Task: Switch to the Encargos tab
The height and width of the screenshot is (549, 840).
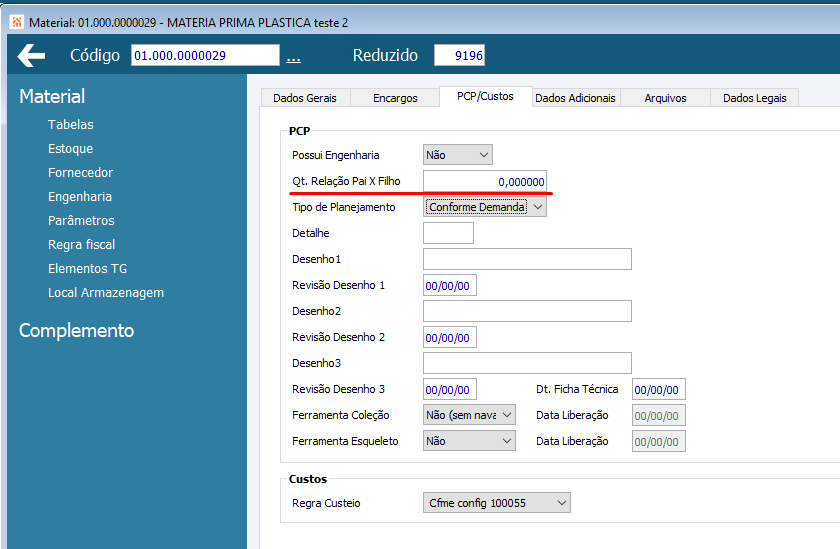Action: pos(395,98)
